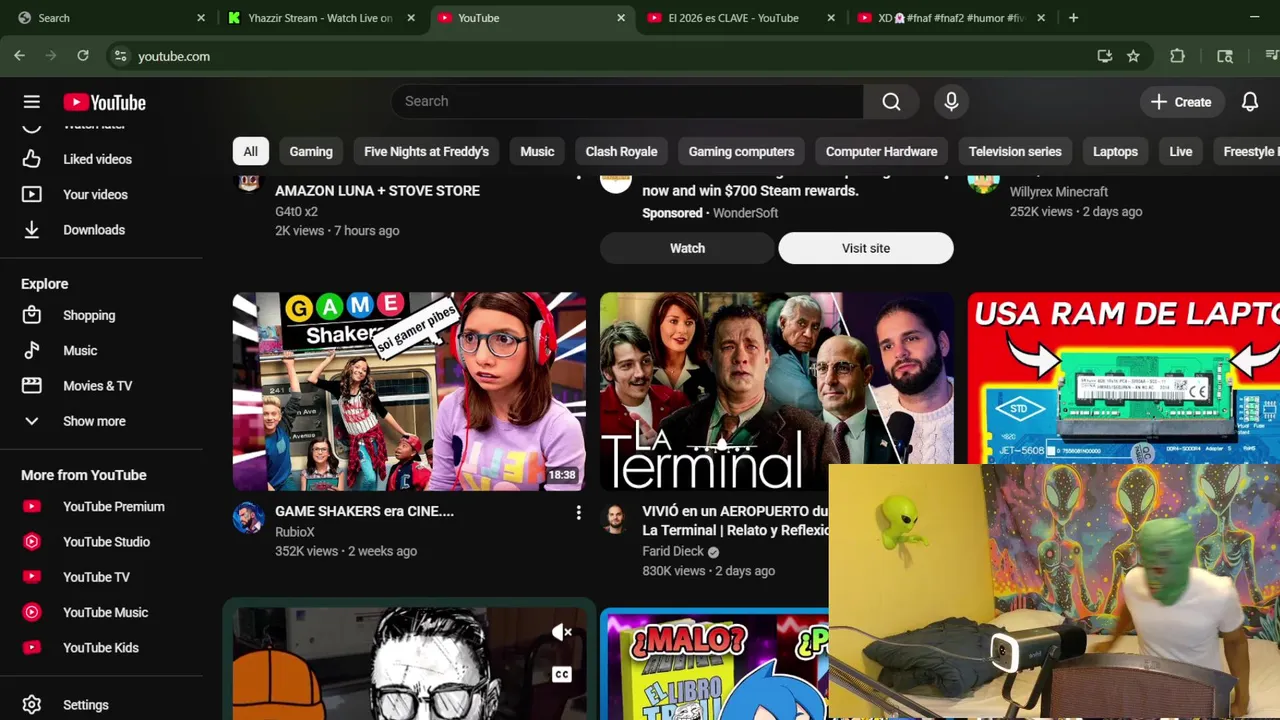1280x720 pixels.
Task: Open a new browser tab
Action: [1073, 18]
